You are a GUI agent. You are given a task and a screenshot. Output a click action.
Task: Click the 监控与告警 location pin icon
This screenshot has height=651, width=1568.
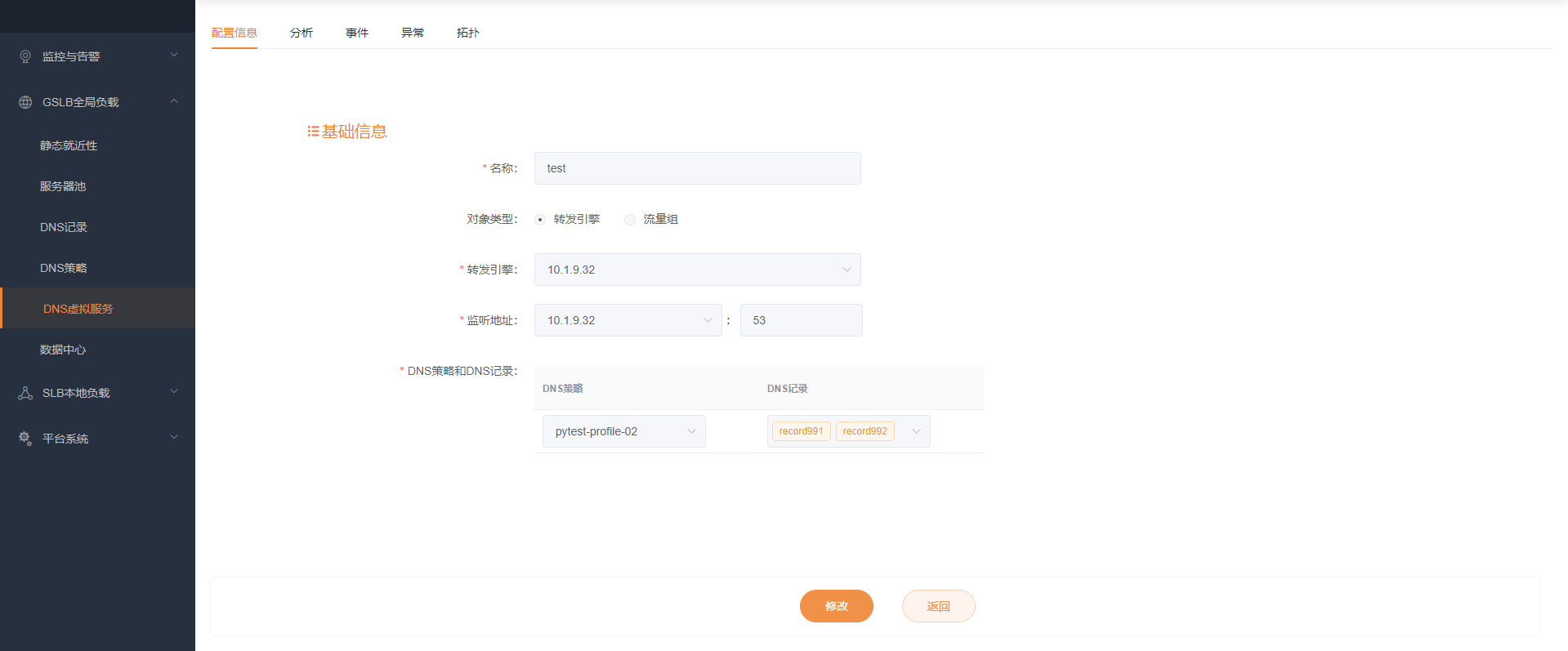pos(25,56)
